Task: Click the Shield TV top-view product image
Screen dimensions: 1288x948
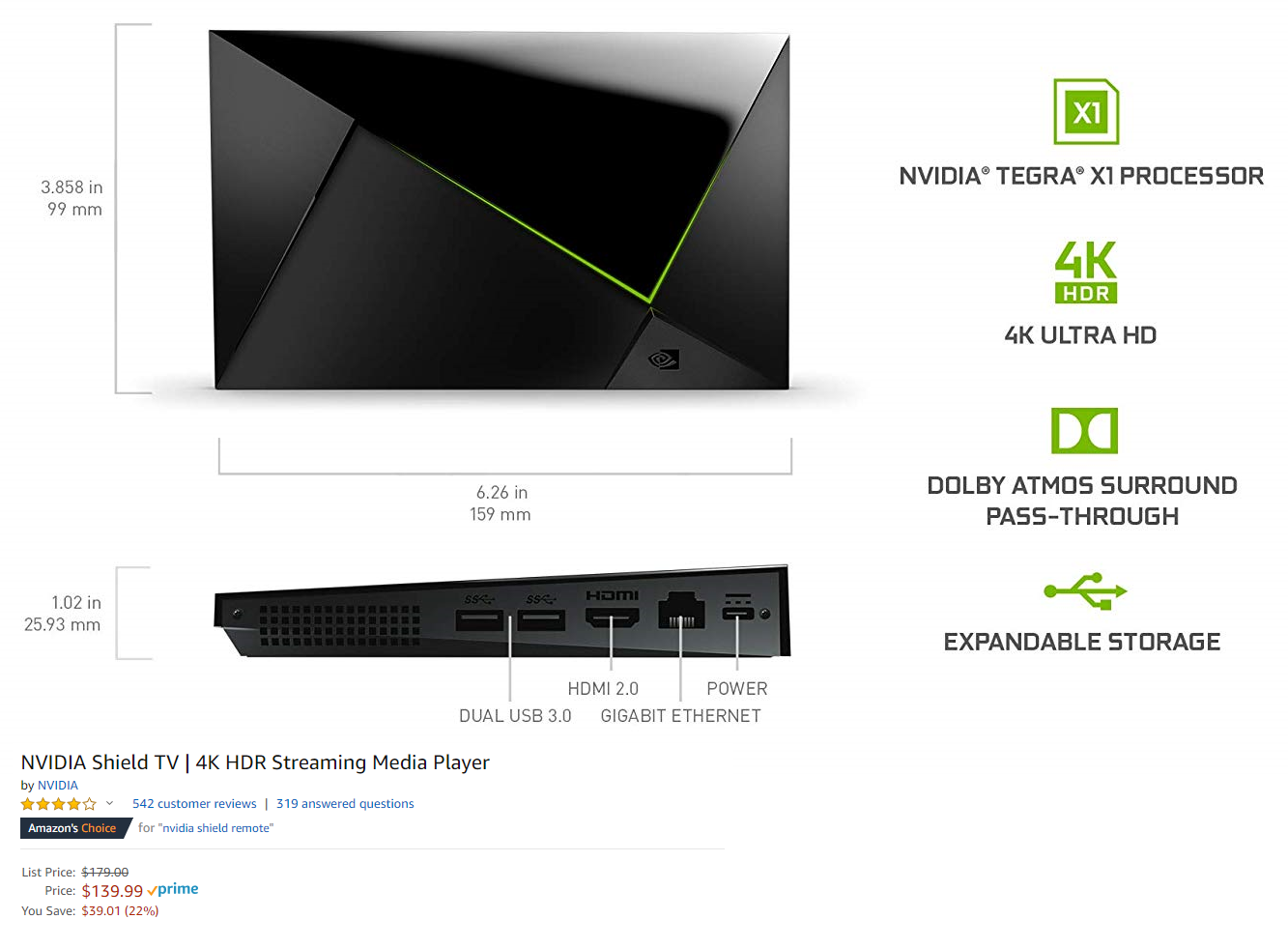Action: coord(501,211)
